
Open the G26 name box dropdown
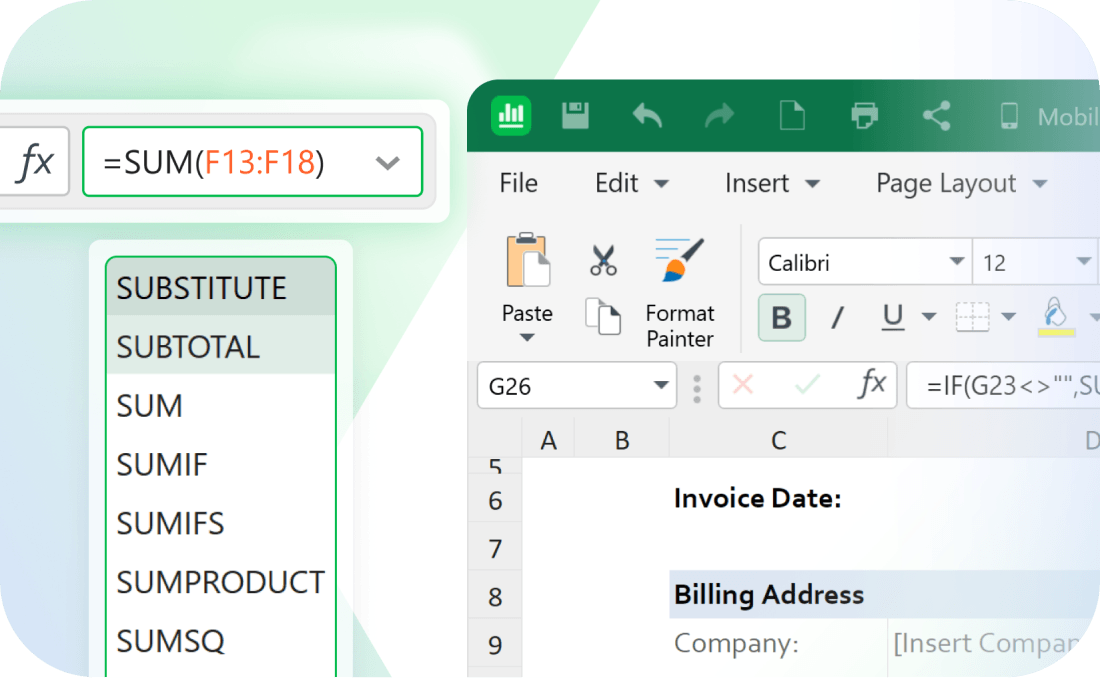661,386
